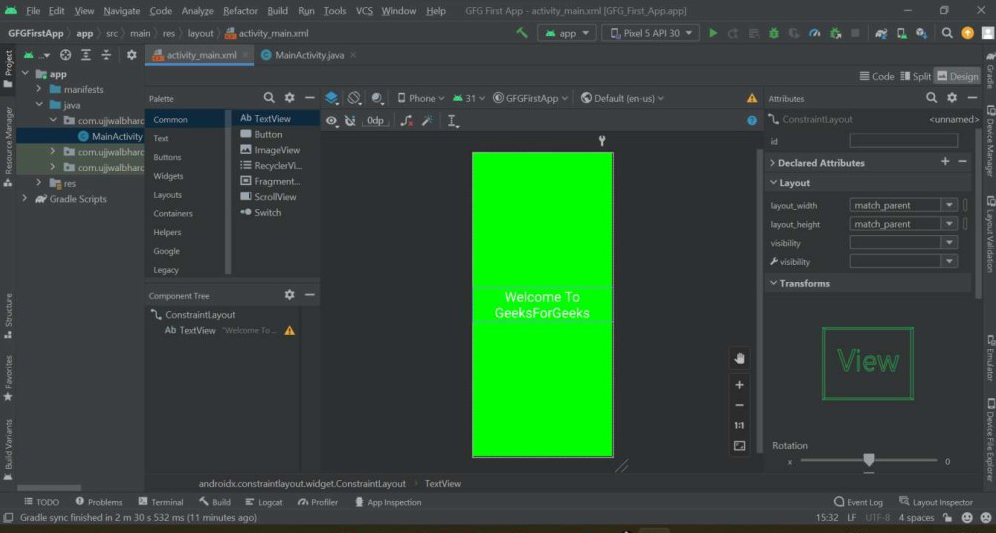This screenshot has height=533, width=996.
Task: Select the activity_main.xml tab
Action: 200,55
